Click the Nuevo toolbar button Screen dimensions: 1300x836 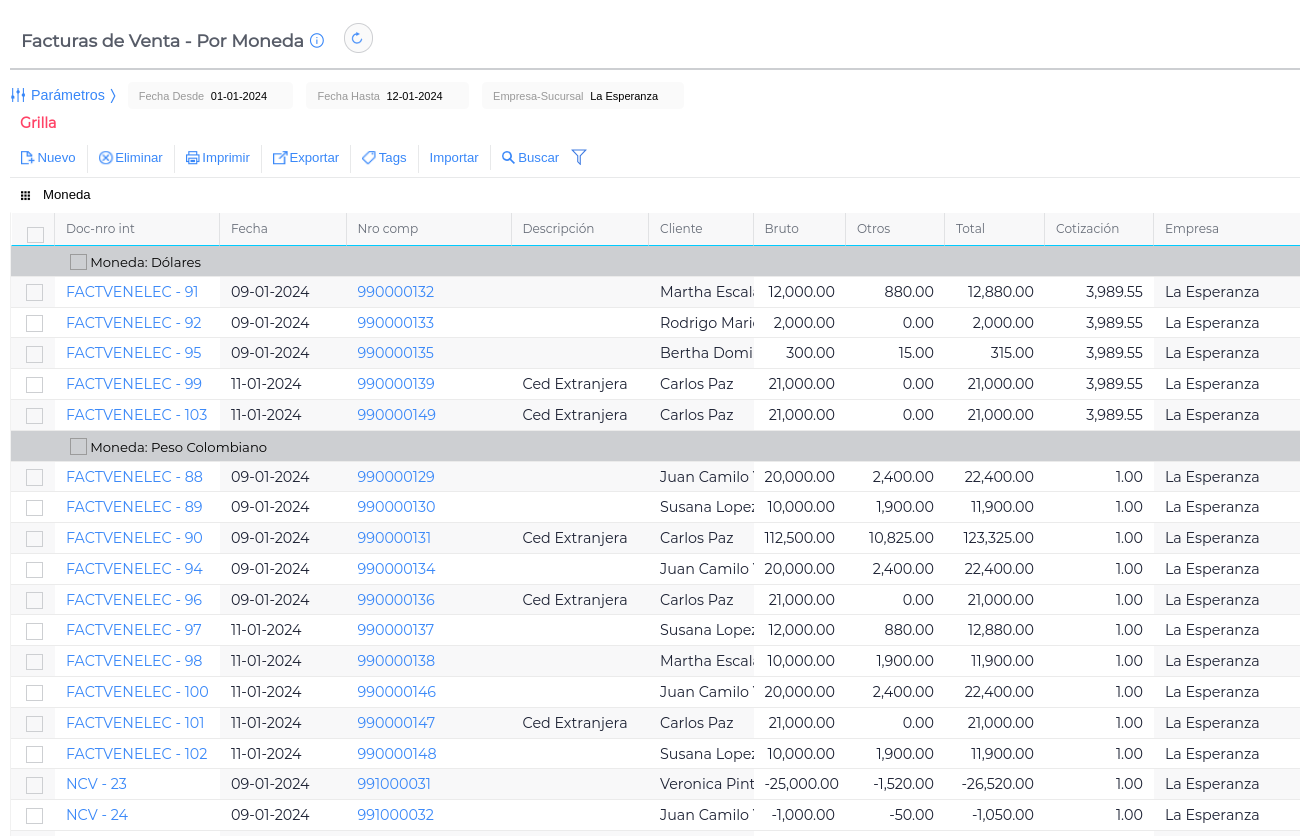48,158
